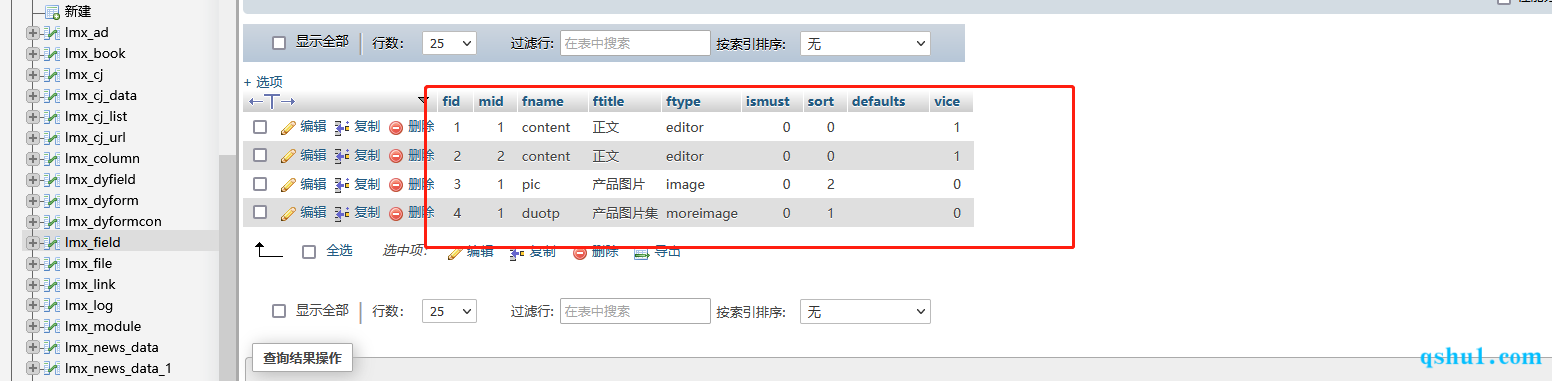Select lmx_dyfield in the table tree
This screenshot has width=1552, height=381.
[100, 180]
